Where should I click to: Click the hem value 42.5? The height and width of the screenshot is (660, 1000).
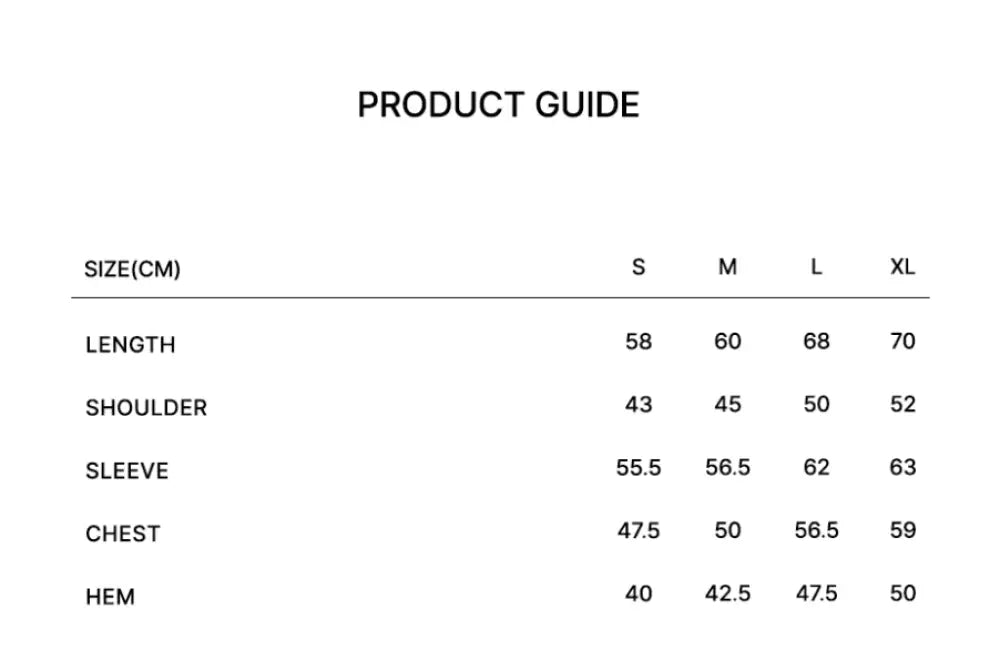(728, 594)
